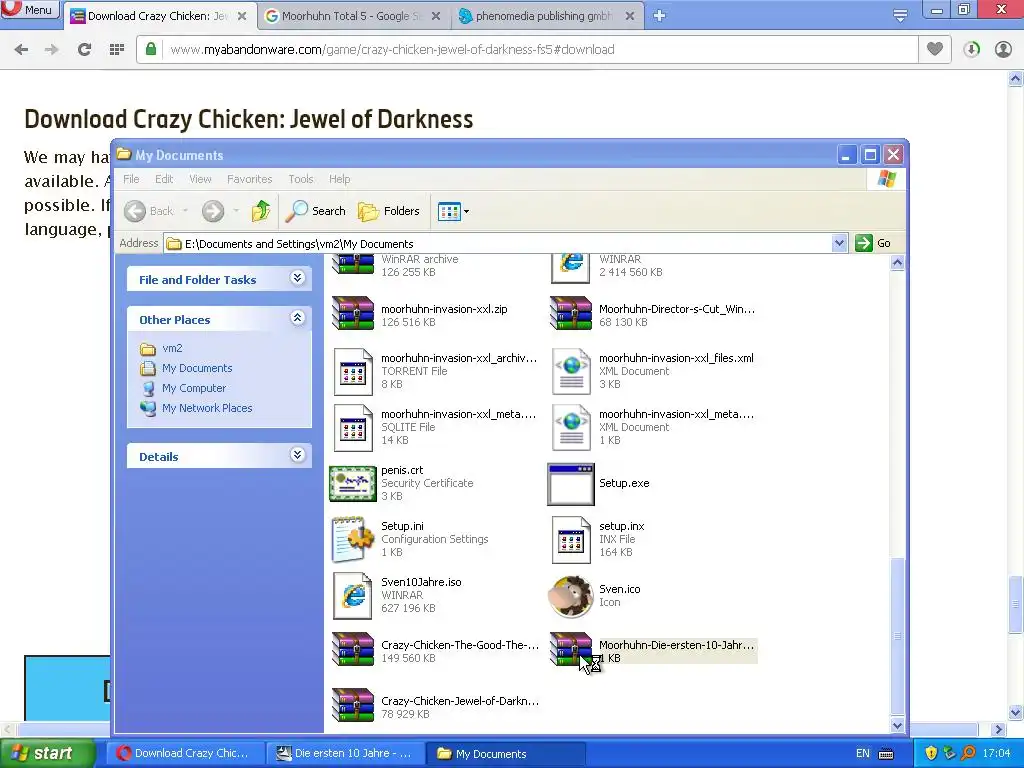
Task: Open the Opera Menu button
Action: [30, 10]
